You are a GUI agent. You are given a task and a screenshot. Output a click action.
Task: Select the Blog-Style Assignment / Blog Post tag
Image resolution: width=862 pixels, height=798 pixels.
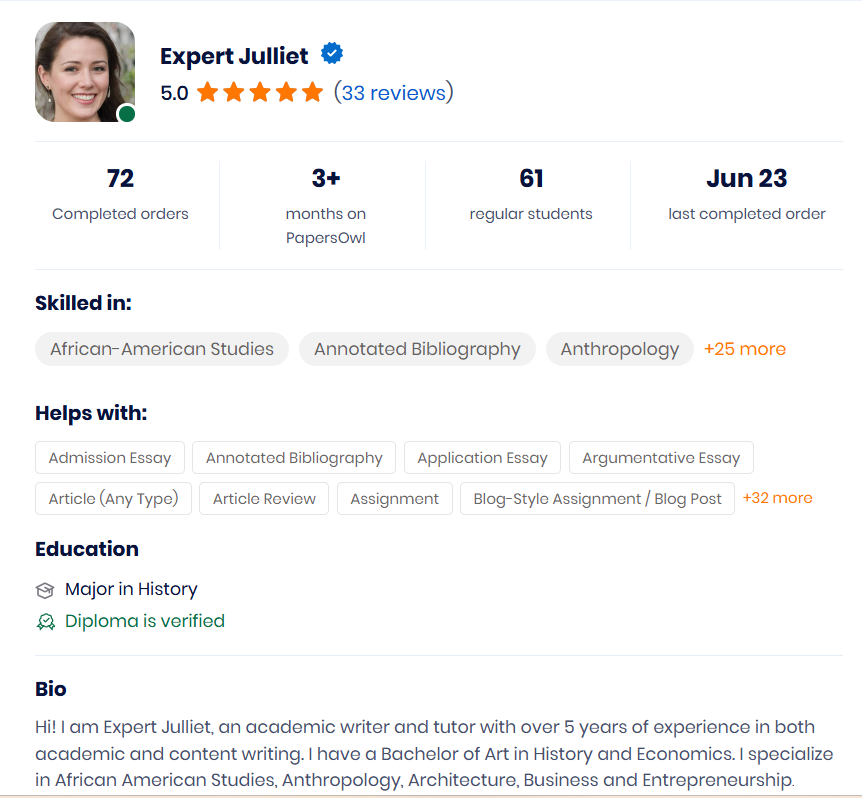[597, 498]
